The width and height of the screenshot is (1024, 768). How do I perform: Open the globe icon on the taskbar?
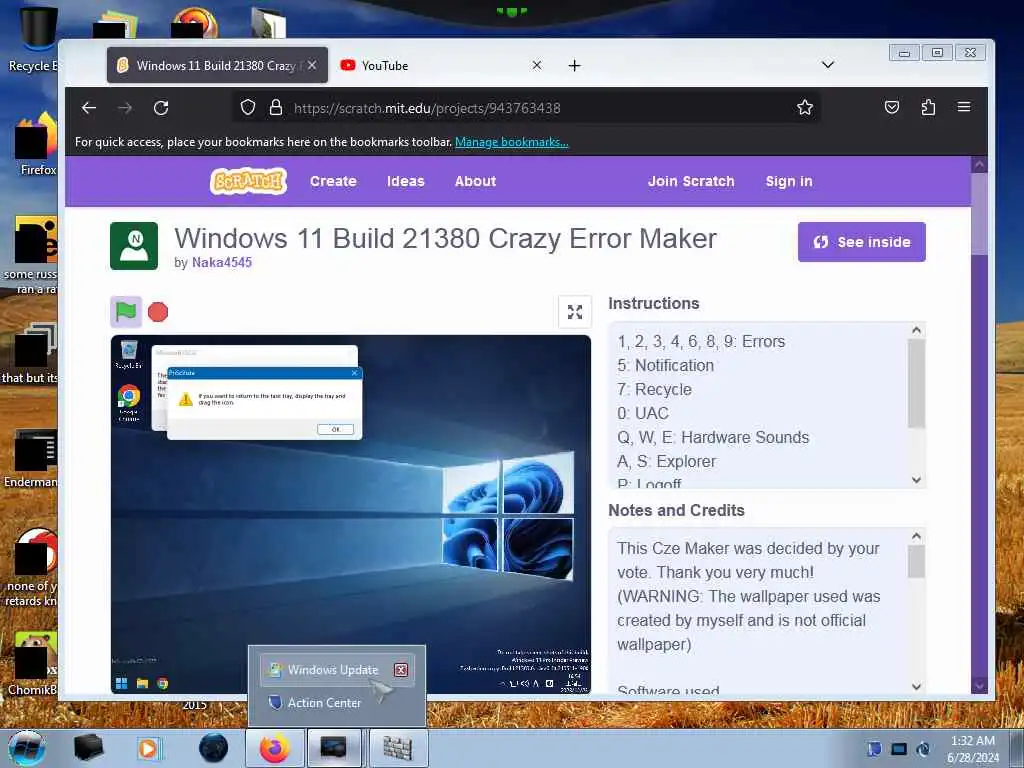click(x=213, y=748)
